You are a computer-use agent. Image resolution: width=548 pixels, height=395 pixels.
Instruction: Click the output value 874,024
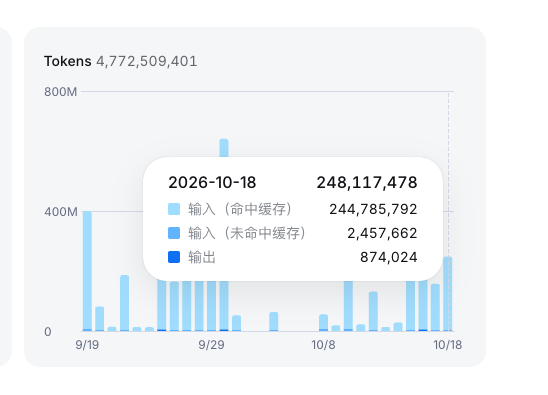(x=389, y=257)
